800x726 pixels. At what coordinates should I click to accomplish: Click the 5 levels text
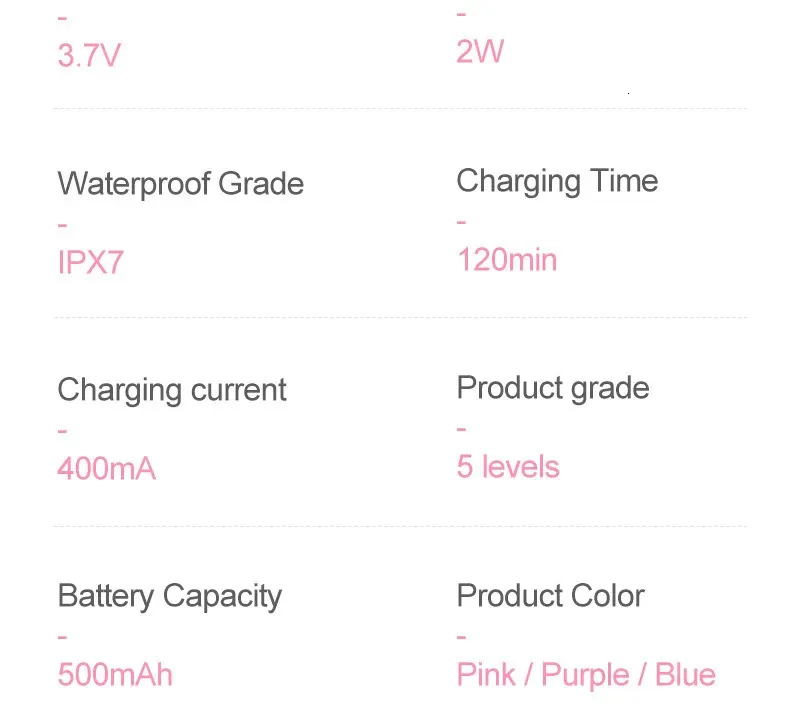click(508, 467)
